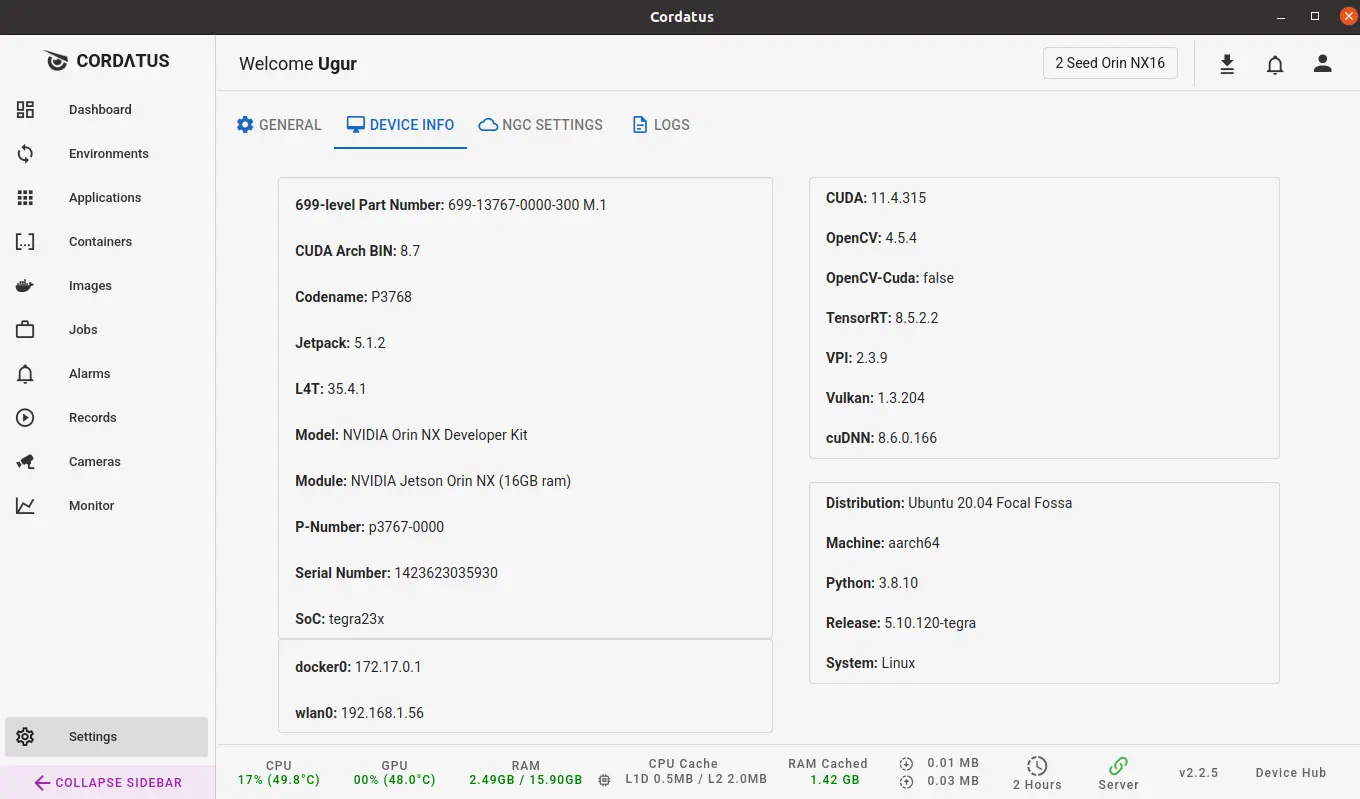Click the Dashboard grid icon in sidebar
Viewport: 1360px width, 799px height.
tap(26, 110)
